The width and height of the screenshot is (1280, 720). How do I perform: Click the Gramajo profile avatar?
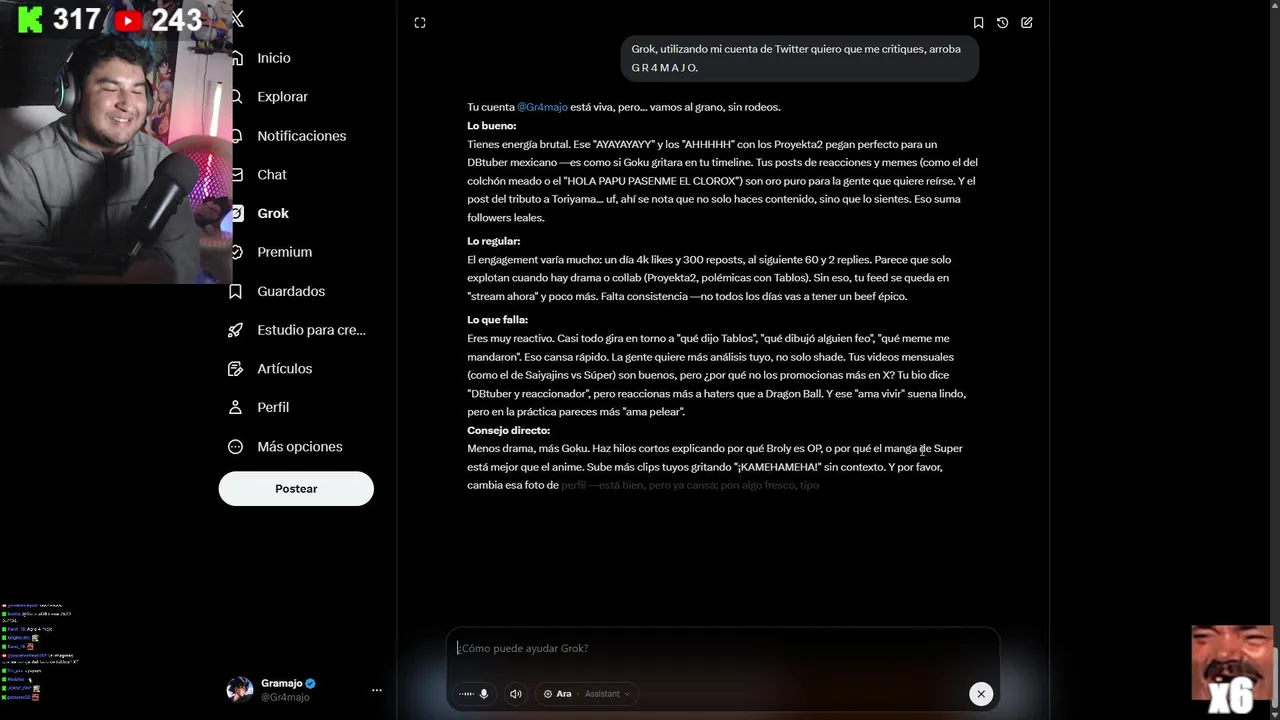coord(240,690)
